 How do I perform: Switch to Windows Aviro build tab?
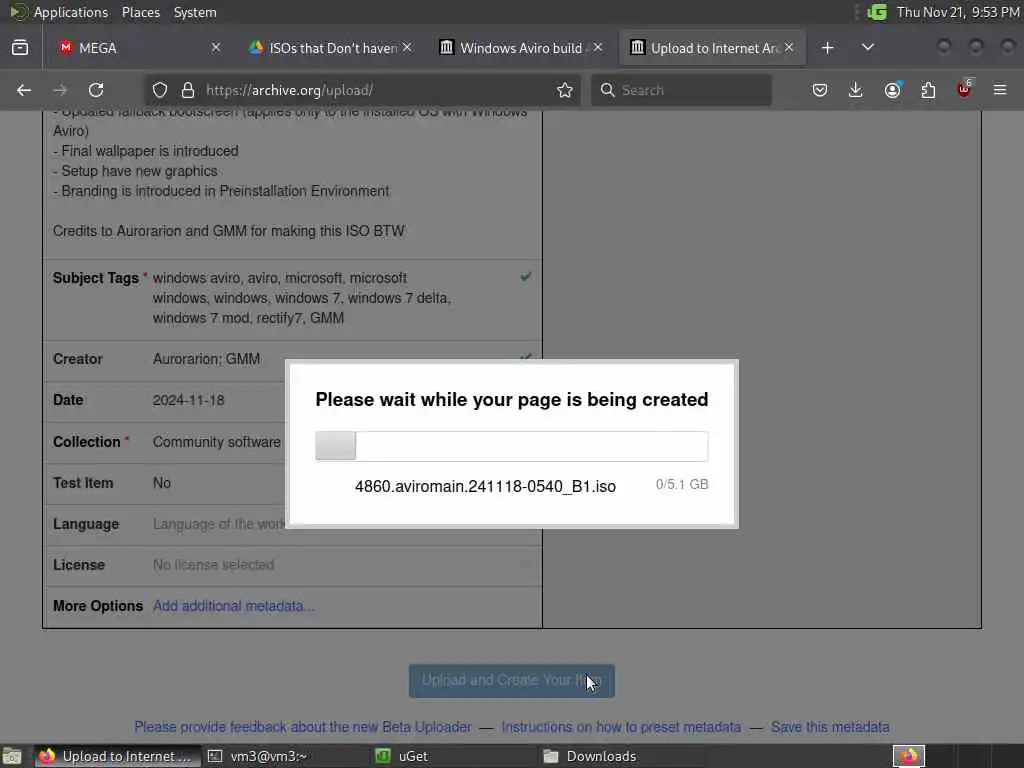point(520,48)
